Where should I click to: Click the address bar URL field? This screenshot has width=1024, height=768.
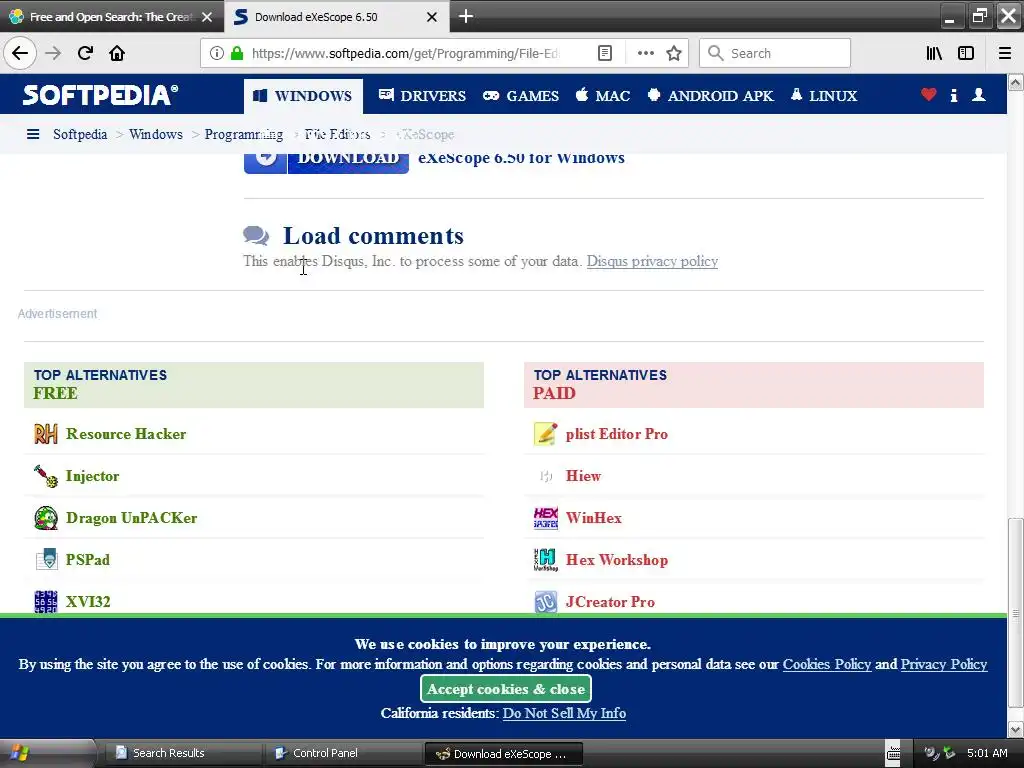point(405,53)
